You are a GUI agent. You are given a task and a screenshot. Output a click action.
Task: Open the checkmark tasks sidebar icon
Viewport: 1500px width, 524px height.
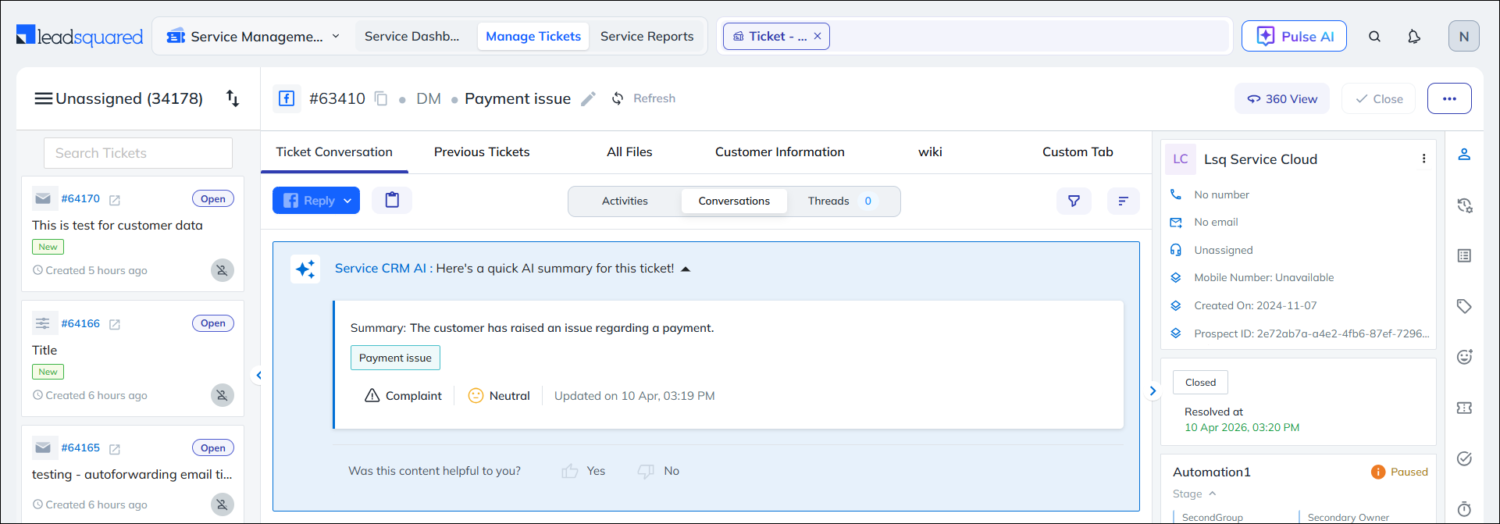pyautogui.click(x=1465, y=459)
